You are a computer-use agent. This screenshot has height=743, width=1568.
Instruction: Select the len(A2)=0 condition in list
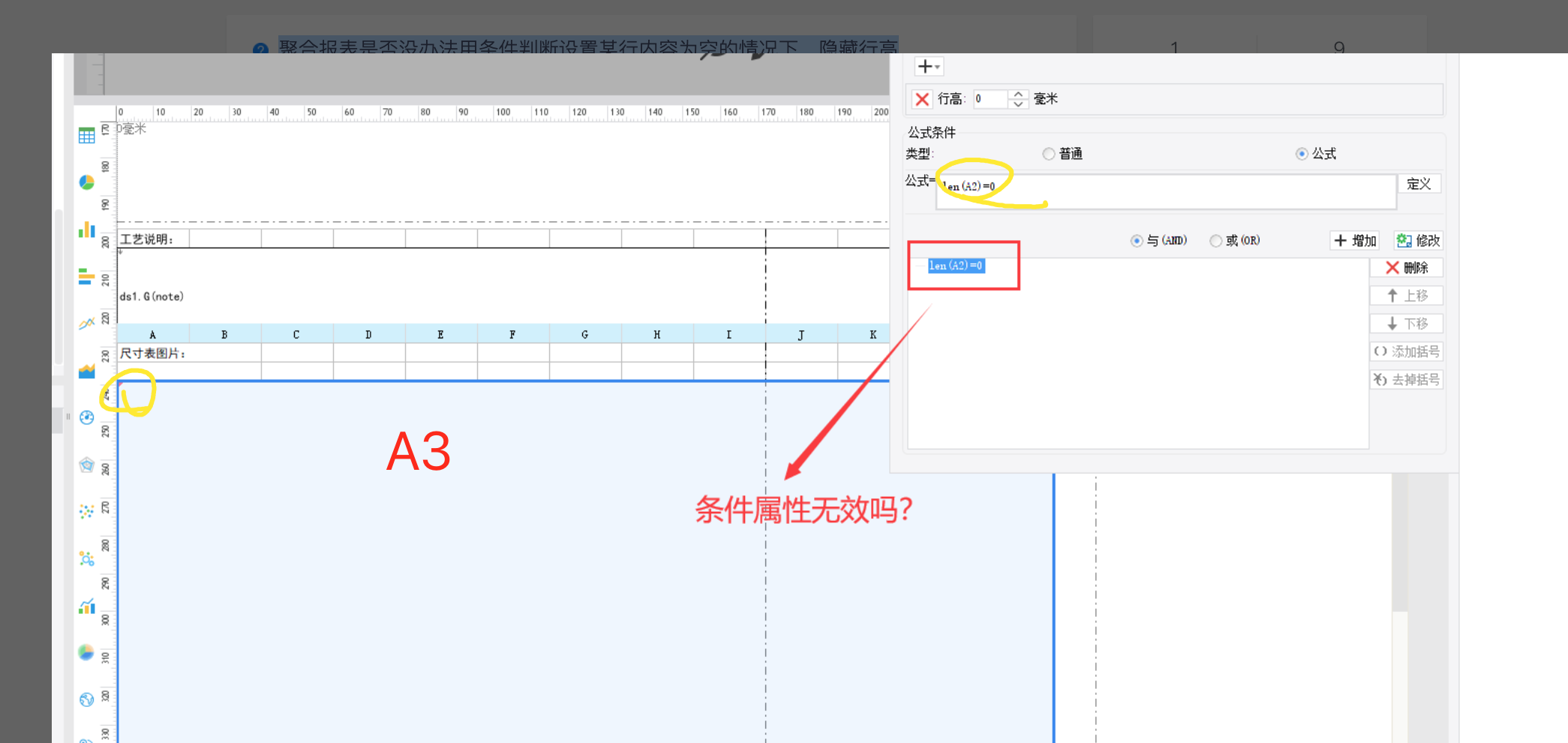coord(956,266)
